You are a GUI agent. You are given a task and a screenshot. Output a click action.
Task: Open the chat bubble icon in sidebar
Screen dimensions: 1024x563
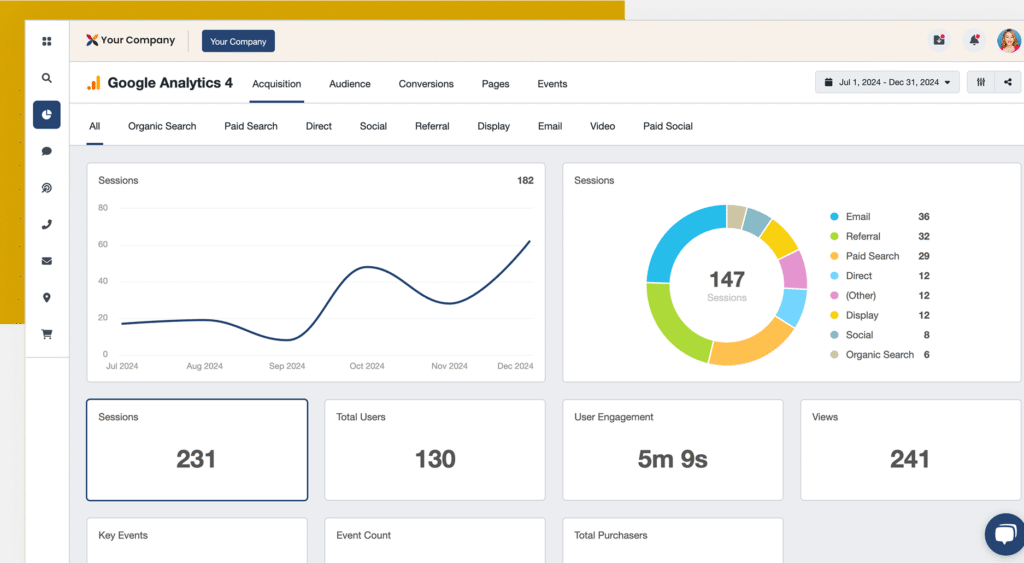click(46, 151)
